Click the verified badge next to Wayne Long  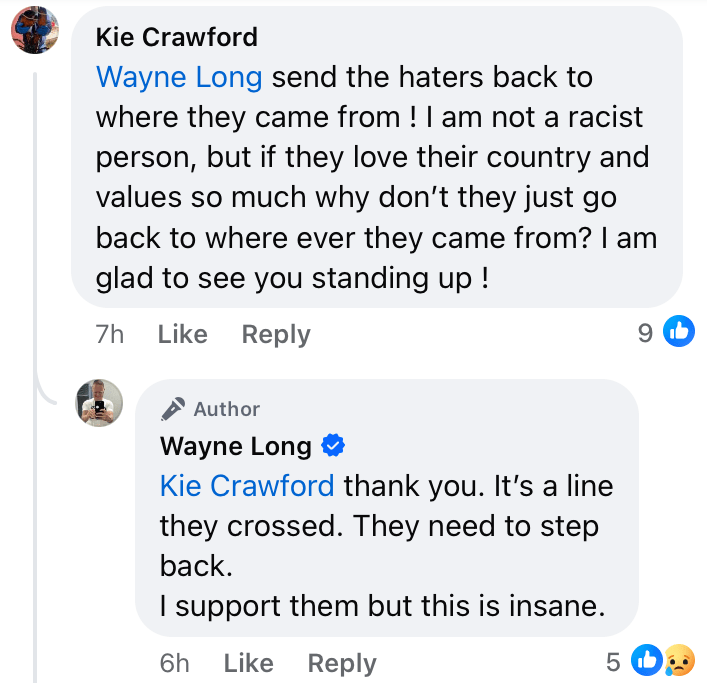[x=332, y=445]
